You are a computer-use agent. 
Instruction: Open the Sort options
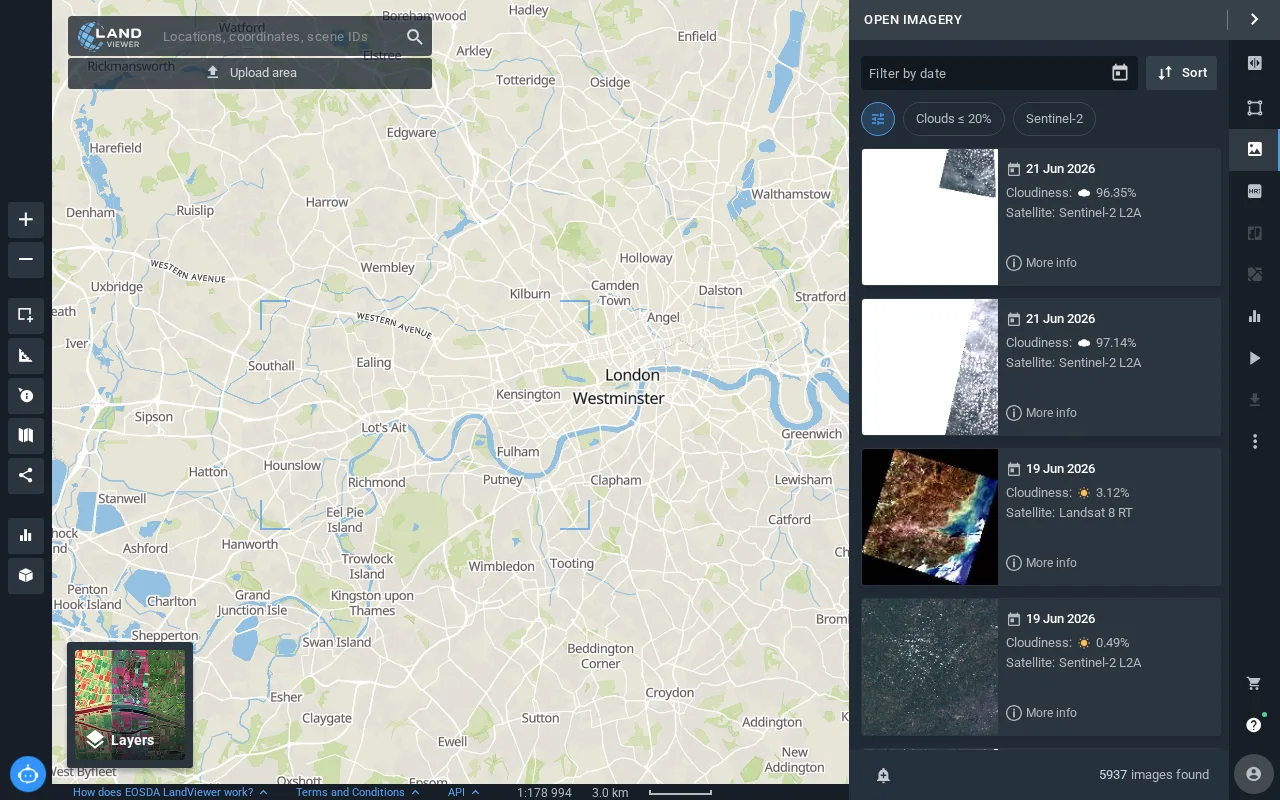pyautogui.click(x=1182, y=73)
